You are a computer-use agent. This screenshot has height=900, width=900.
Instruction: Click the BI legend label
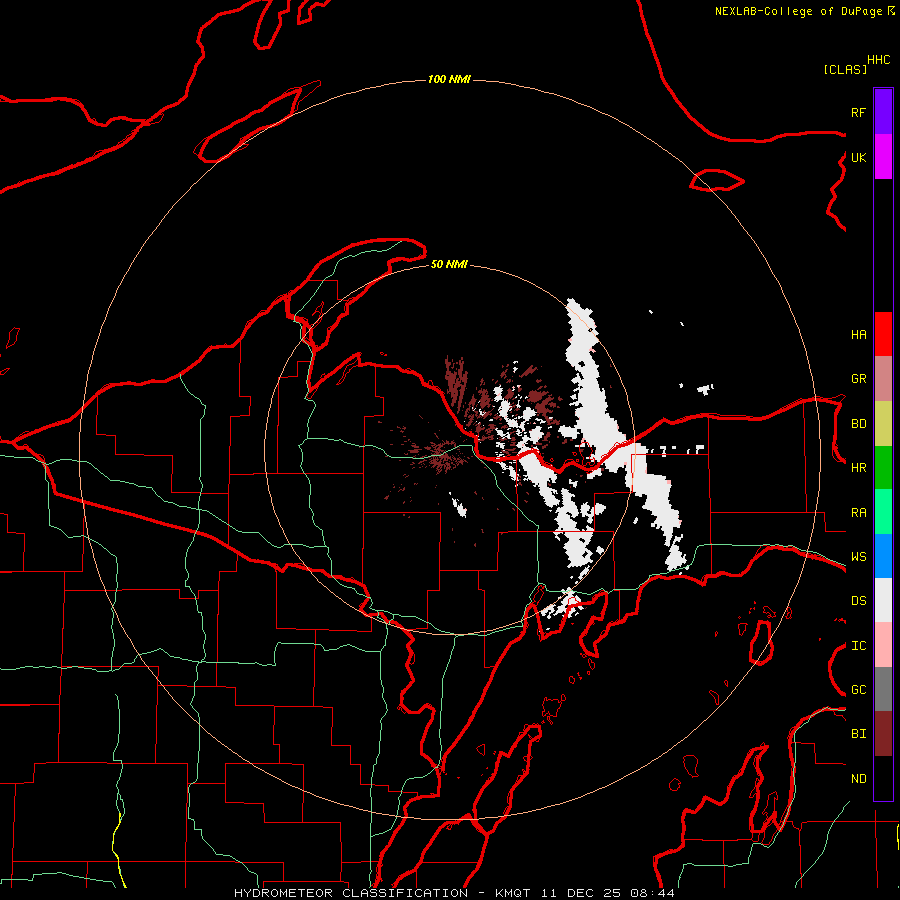click(x=859, y=734)
